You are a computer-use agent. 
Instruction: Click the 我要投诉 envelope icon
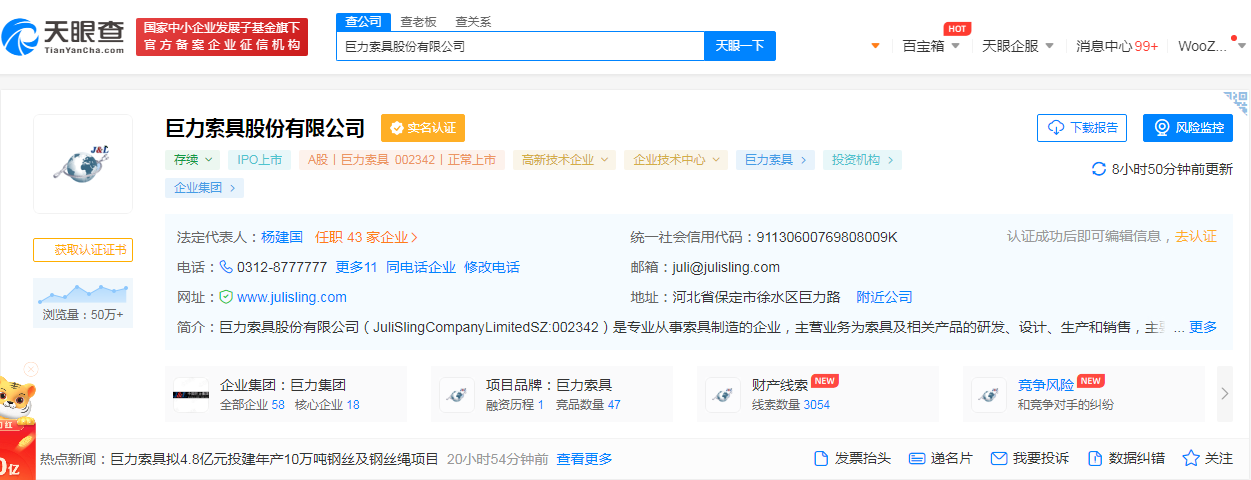(x=998, y=459)
